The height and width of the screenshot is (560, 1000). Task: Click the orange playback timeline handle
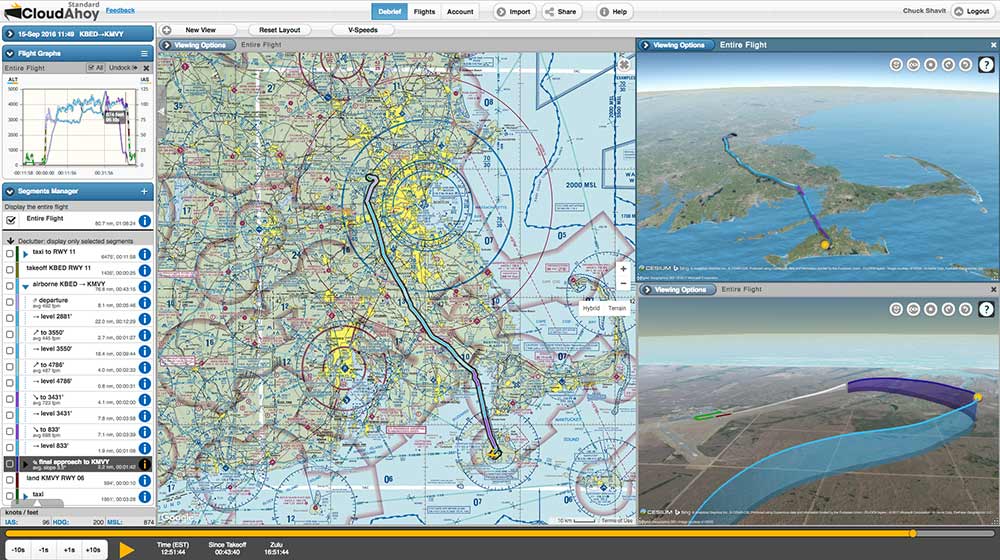pyautogui.click(x=913, y=533)
